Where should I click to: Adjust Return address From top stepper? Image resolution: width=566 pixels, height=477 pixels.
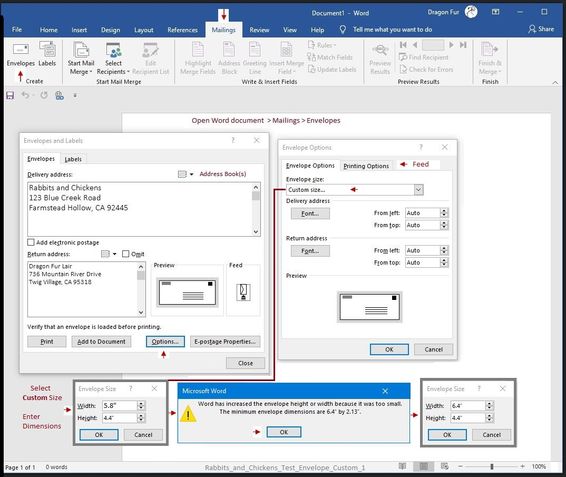click(x=444, y=263)
